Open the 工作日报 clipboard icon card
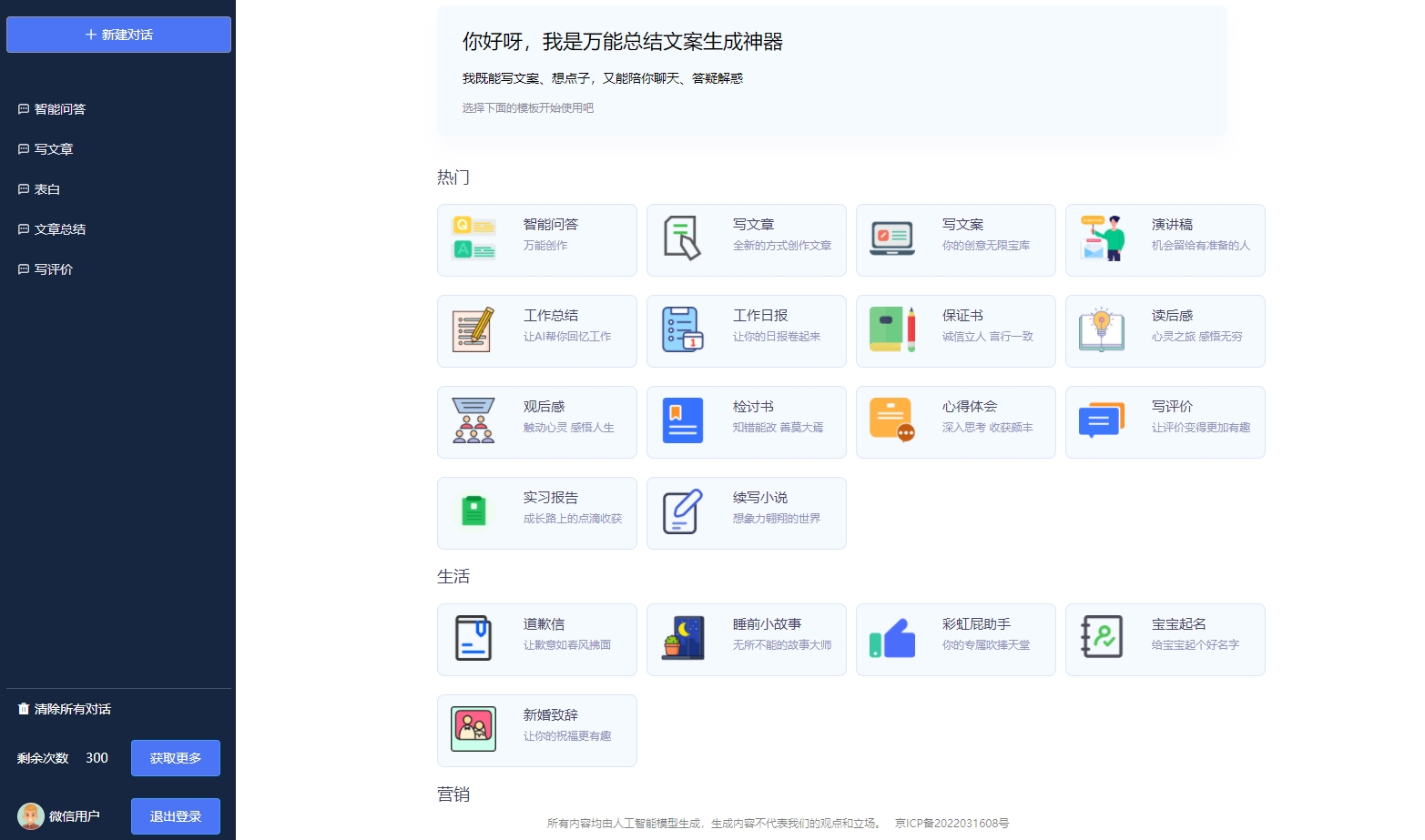 [683, 329]
